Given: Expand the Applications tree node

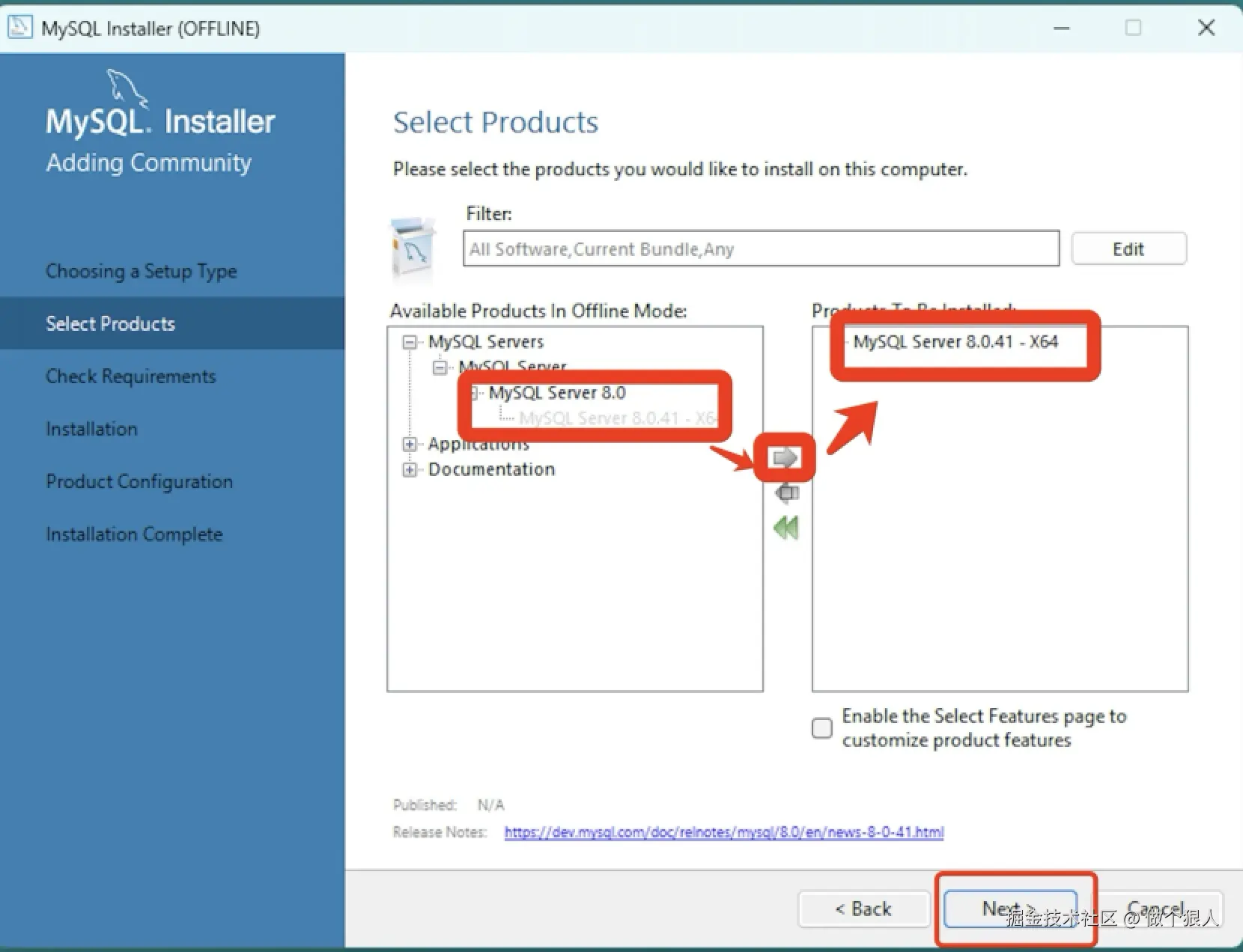Looking at the screenshot, I should (409, 445).
